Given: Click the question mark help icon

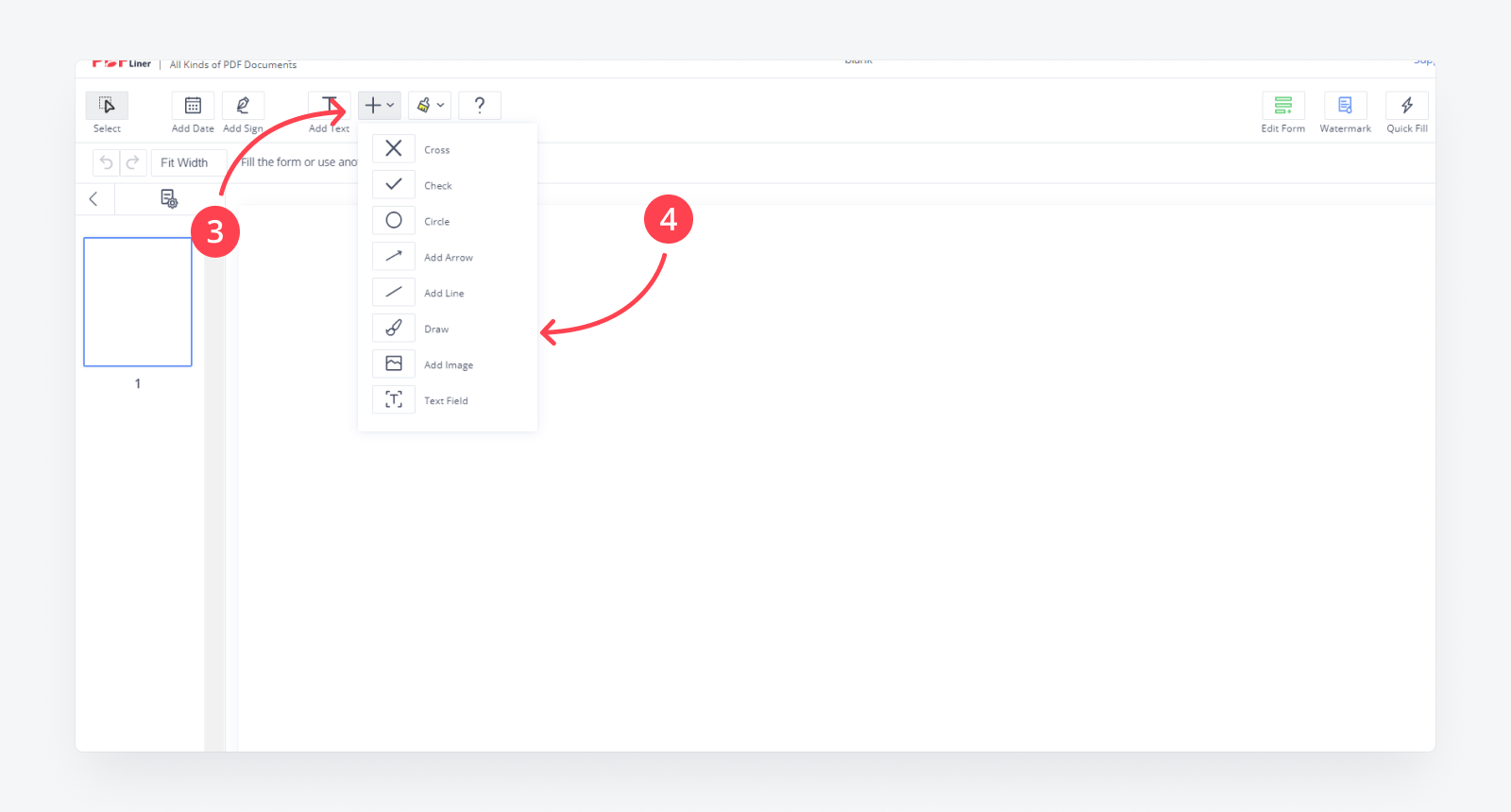Looking at the screenshot, I should pyautogui.click(x=480, y=105).
